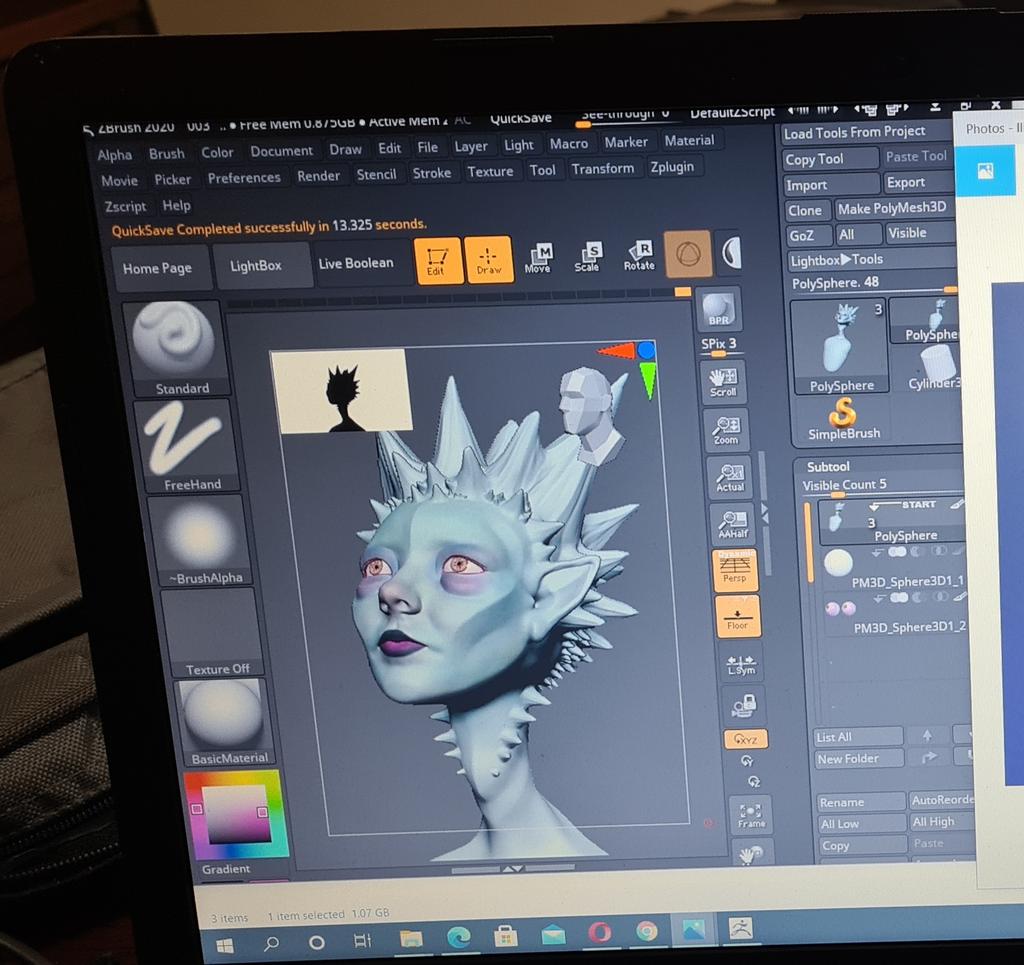This screenshot has width=1024, height=965.
Task: Select the PolySphere tool thumbnail
Action: click(840, 347)
